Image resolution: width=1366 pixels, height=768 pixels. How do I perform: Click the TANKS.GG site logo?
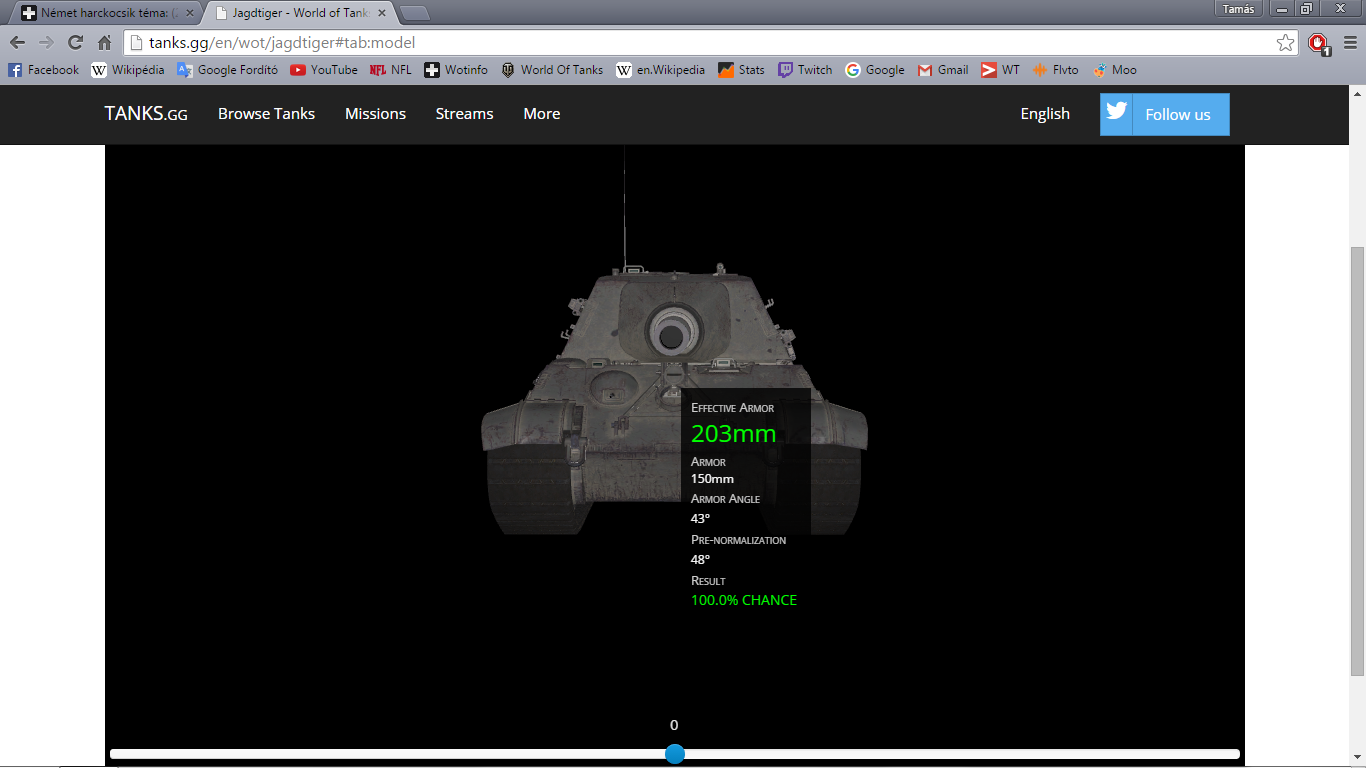(x=146, y=114)
